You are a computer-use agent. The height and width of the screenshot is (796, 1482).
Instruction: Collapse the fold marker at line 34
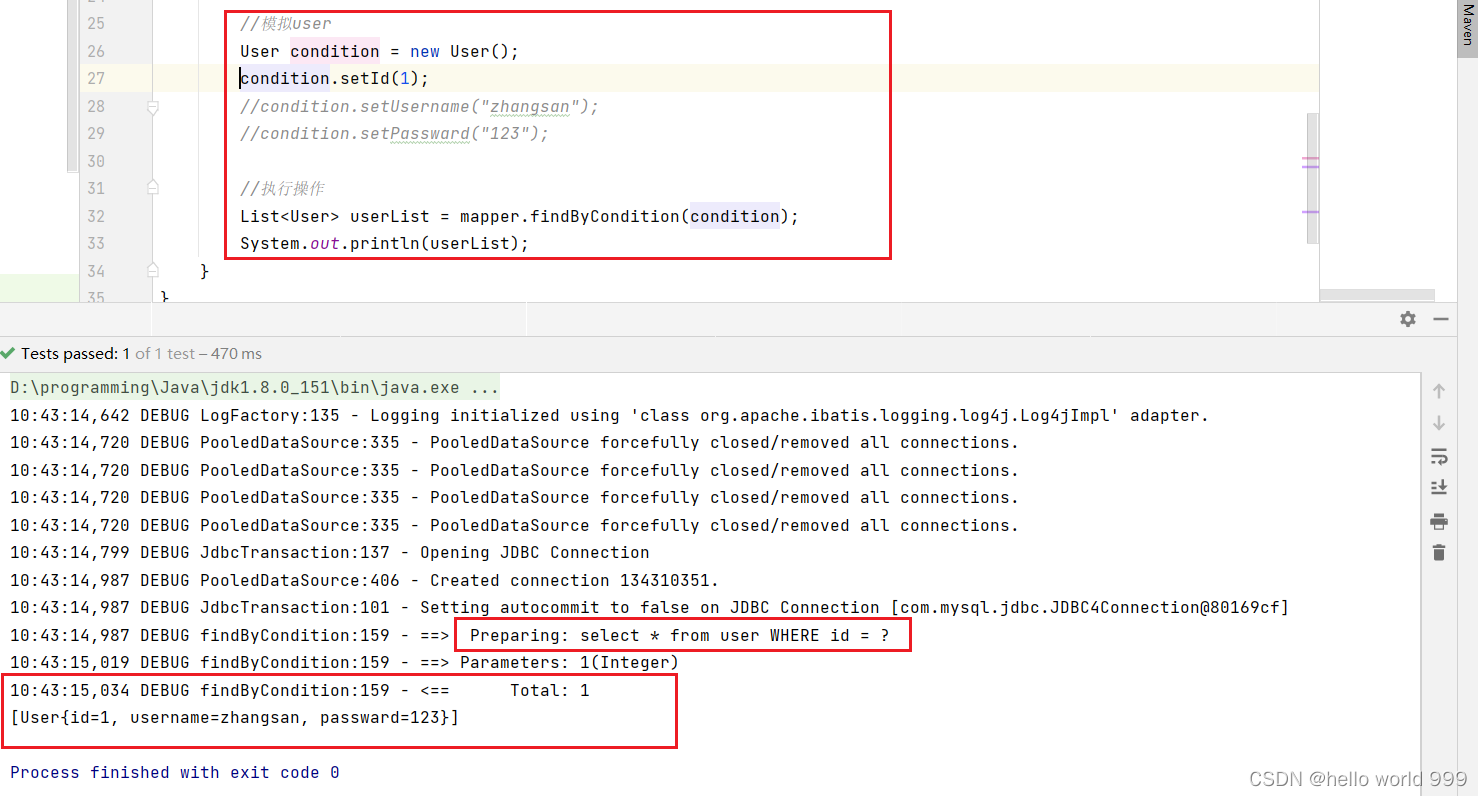(x=153, y=270)
